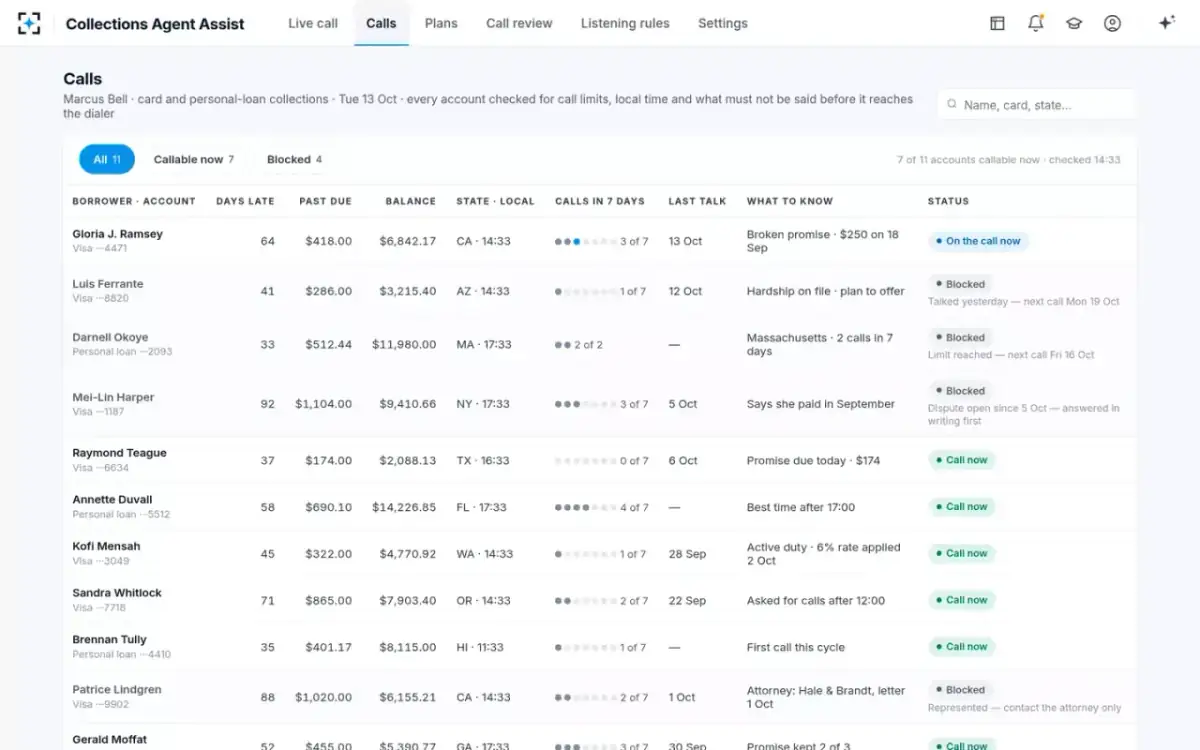
Task: Open borrower Patrice Lindgren
Action: pos(116,690)
